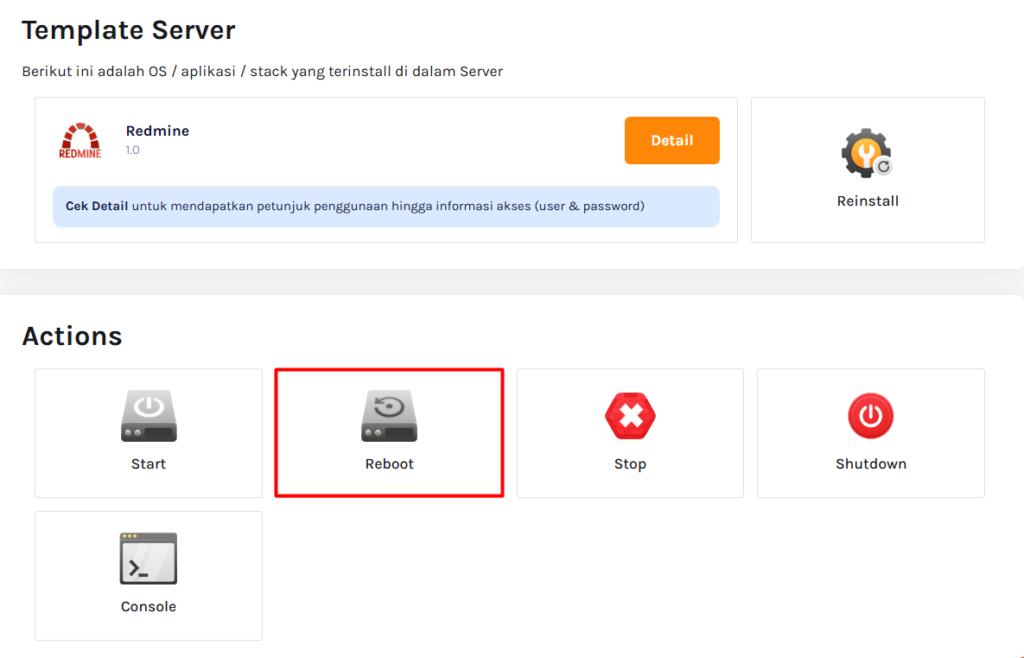Image resolution: width=1024 pixels, height=658 pixels.
Task: Click the Reboot disk icon
Action: pos(389,415)
